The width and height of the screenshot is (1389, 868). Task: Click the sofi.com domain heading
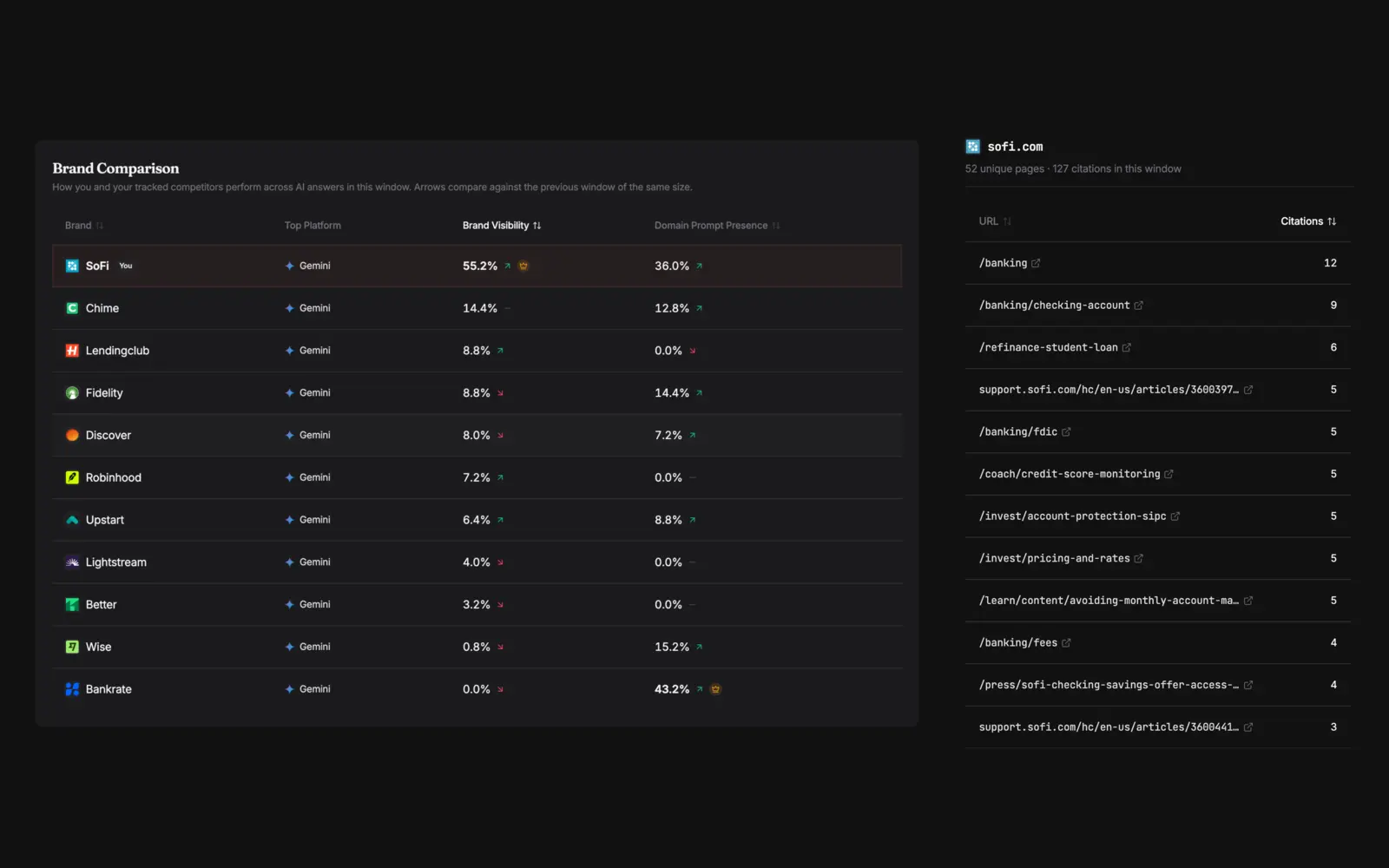tap(1015, 147)
